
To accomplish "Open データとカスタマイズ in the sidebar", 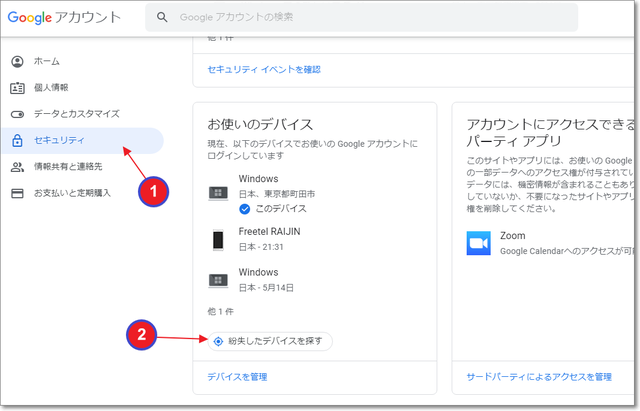I will [x=76, y=113].
